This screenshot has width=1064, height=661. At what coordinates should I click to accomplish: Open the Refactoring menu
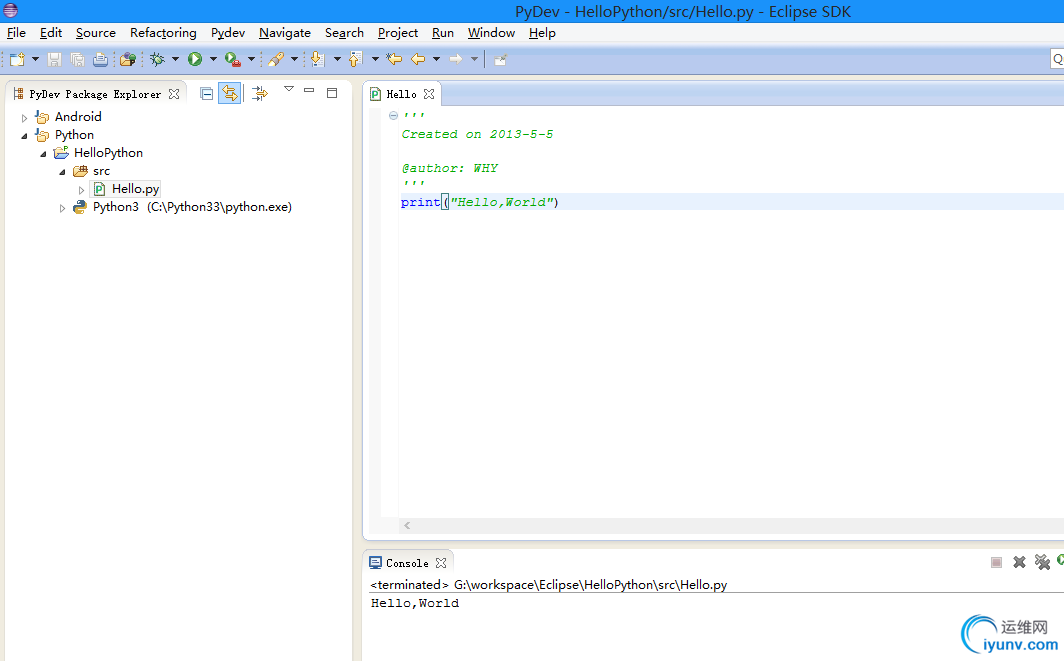coord(163,33)
